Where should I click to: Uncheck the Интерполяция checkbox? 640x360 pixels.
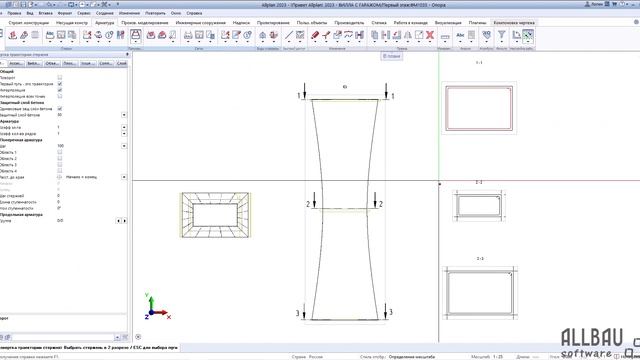pos(60,90)
